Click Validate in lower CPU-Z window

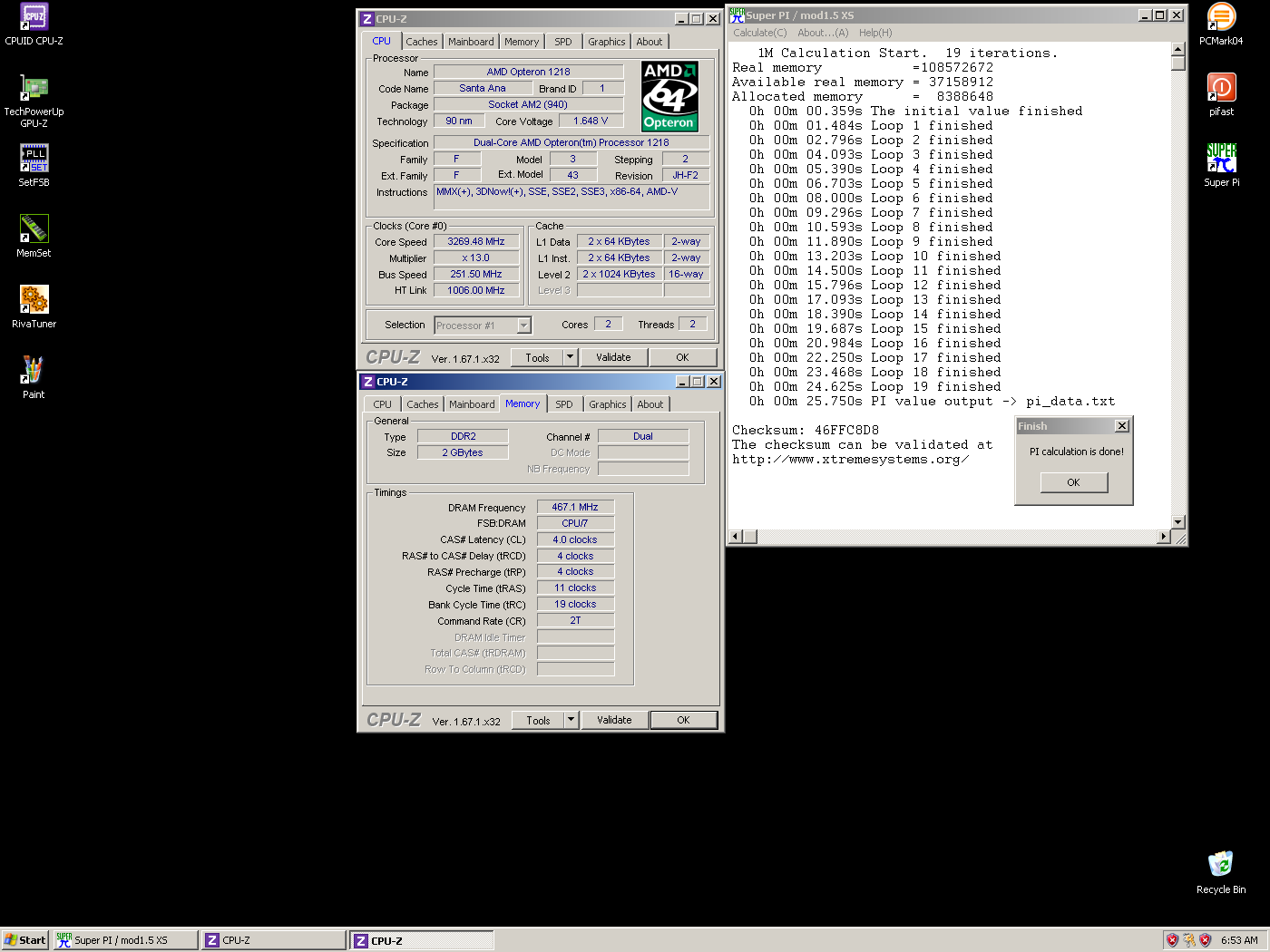pyautogui.click(x=614, y=720)
